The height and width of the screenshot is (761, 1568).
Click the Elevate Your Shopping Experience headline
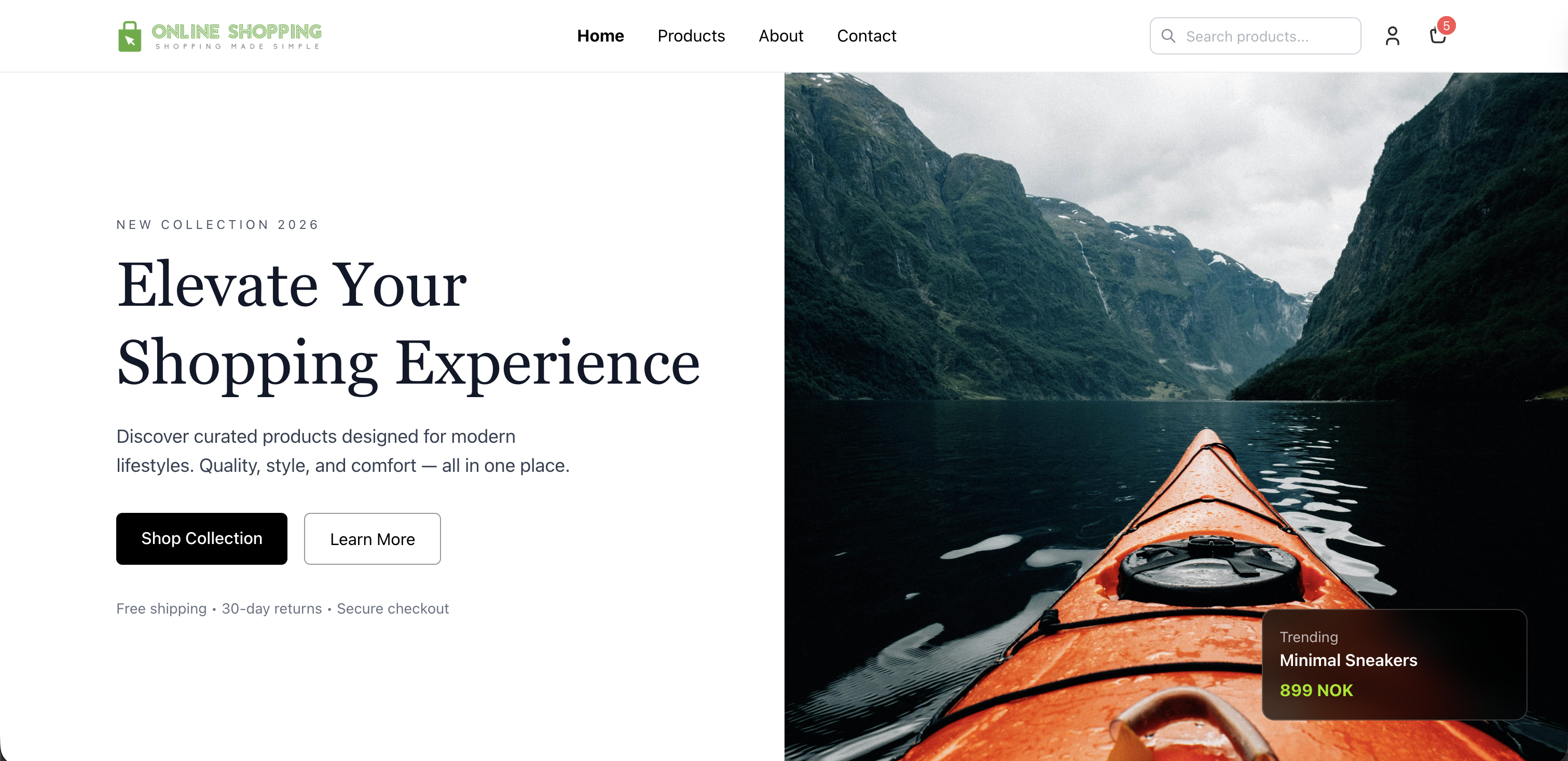(x=408, y=323)
